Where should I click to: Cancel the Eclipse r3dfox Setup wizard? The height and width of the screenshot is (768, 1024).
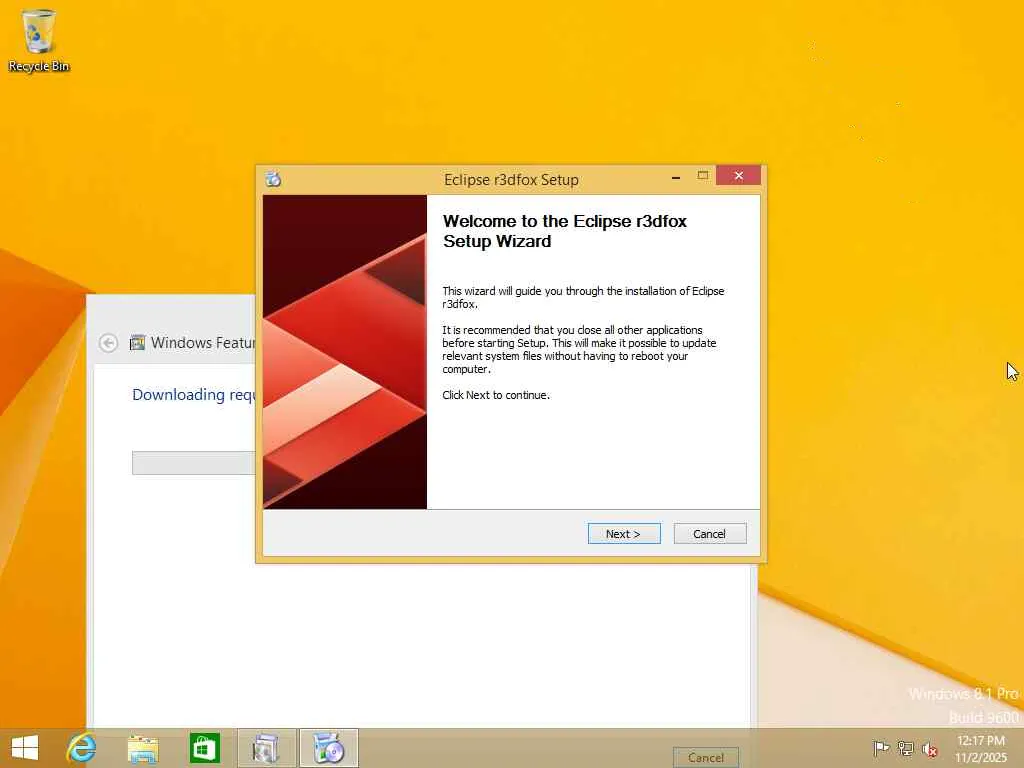(x=710, y=534)
